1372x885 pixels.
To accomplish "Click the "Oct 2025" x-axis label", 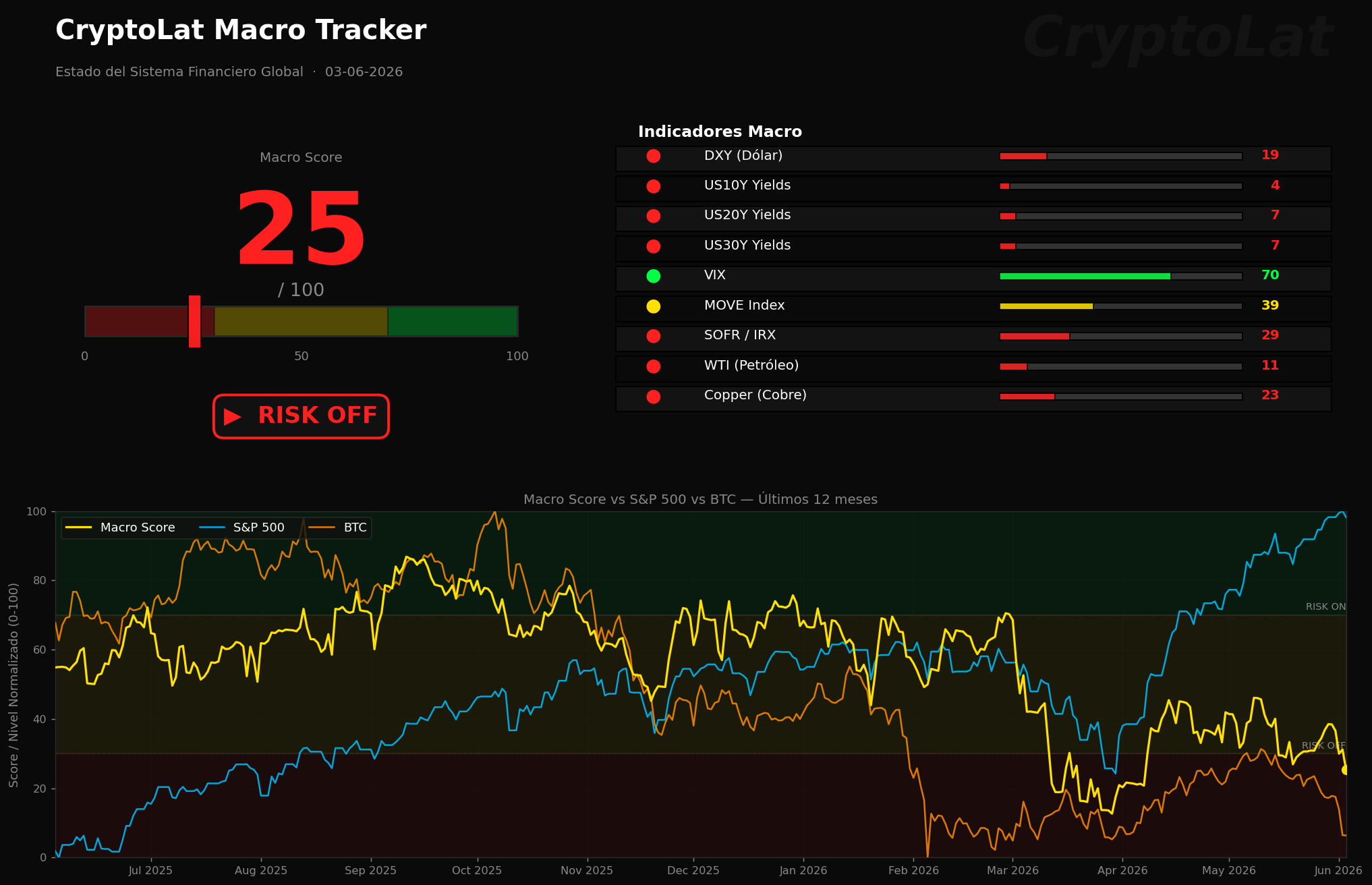I will [x=477, y=871].
